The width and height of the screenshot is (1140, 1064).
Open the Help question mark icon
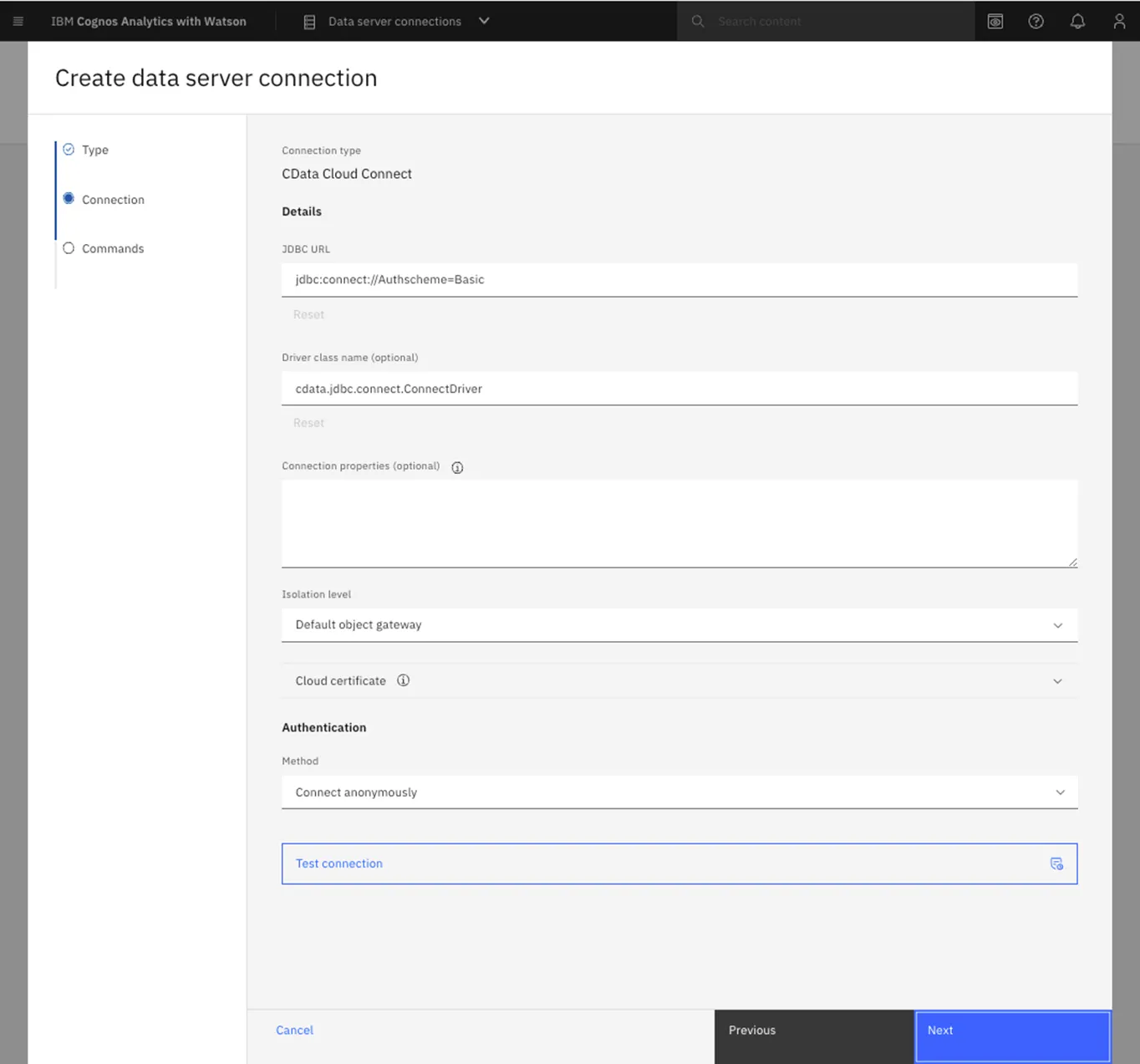pyautogui.click(x=1036, y=21)
